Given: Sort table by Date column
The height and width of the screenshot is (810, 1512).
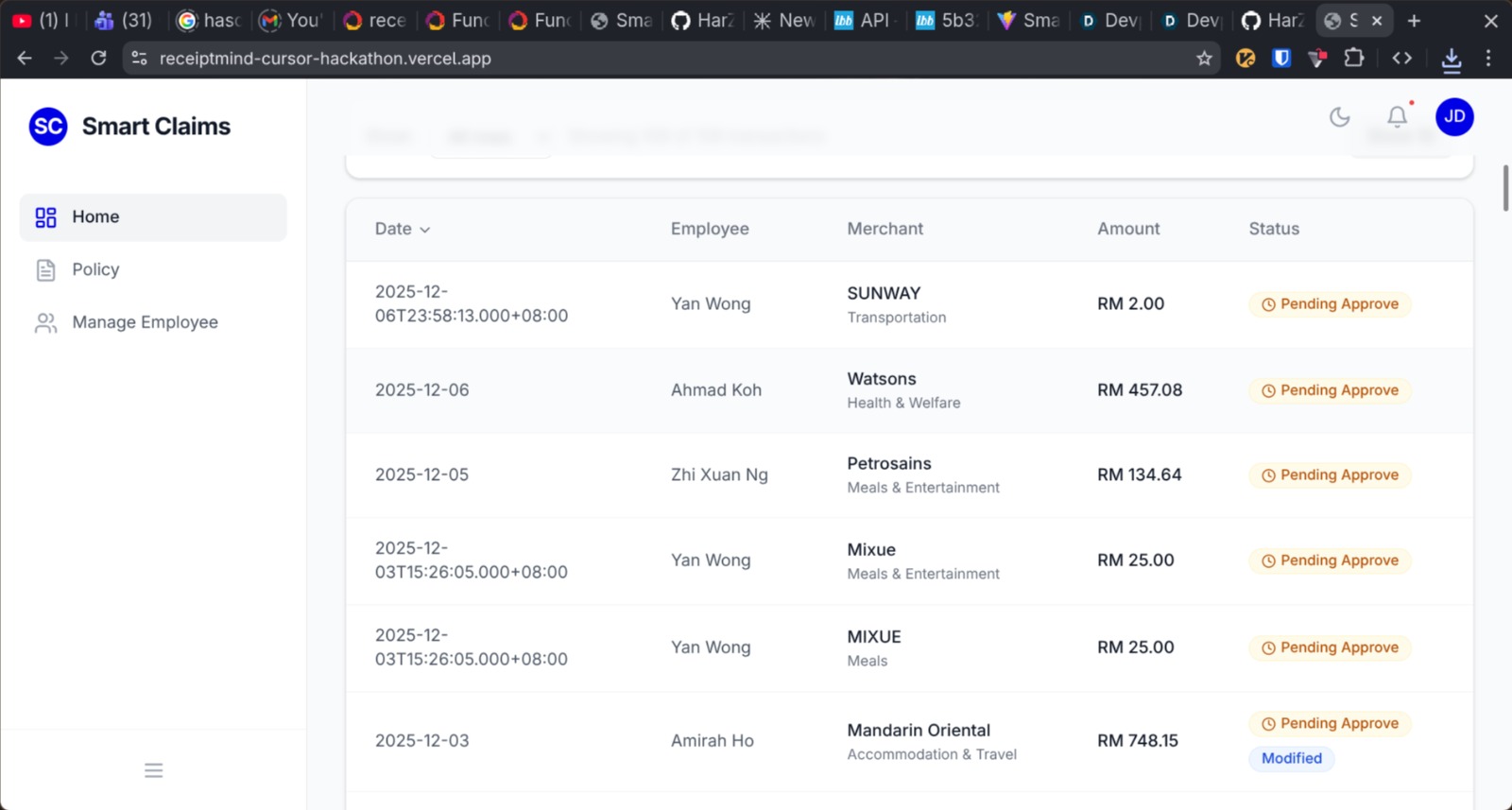Looking at the screenshot, I should [x=403, y=229].
